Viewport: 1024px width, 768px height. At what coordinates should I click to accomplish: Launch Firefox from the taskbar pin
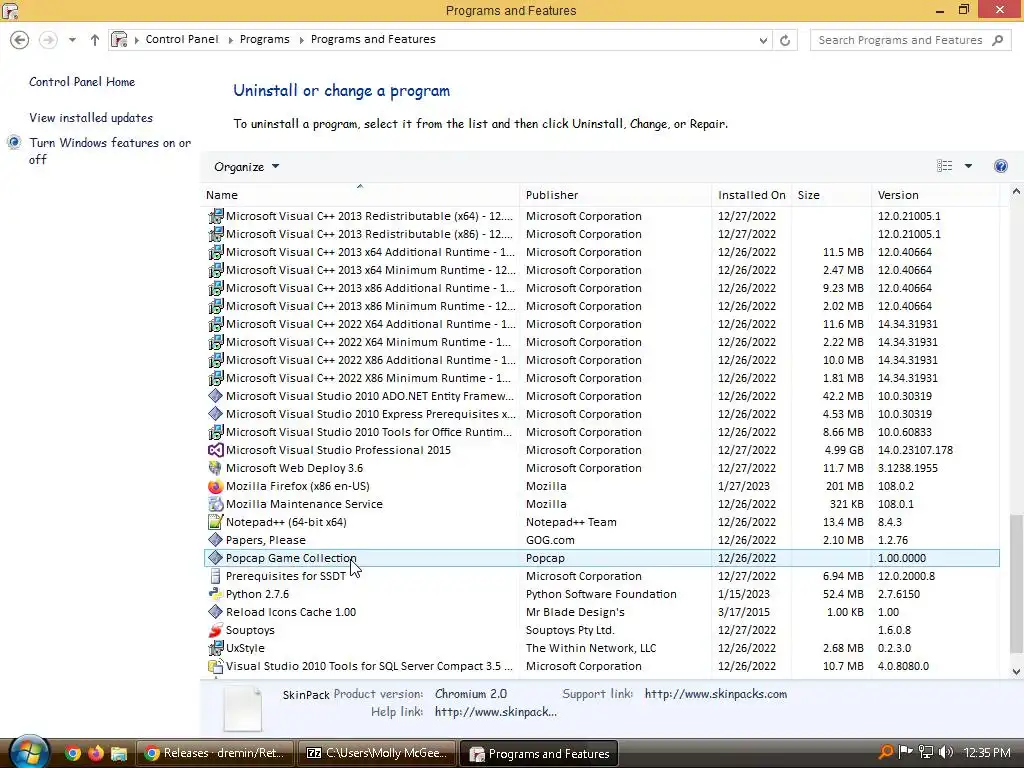(96, 754)
